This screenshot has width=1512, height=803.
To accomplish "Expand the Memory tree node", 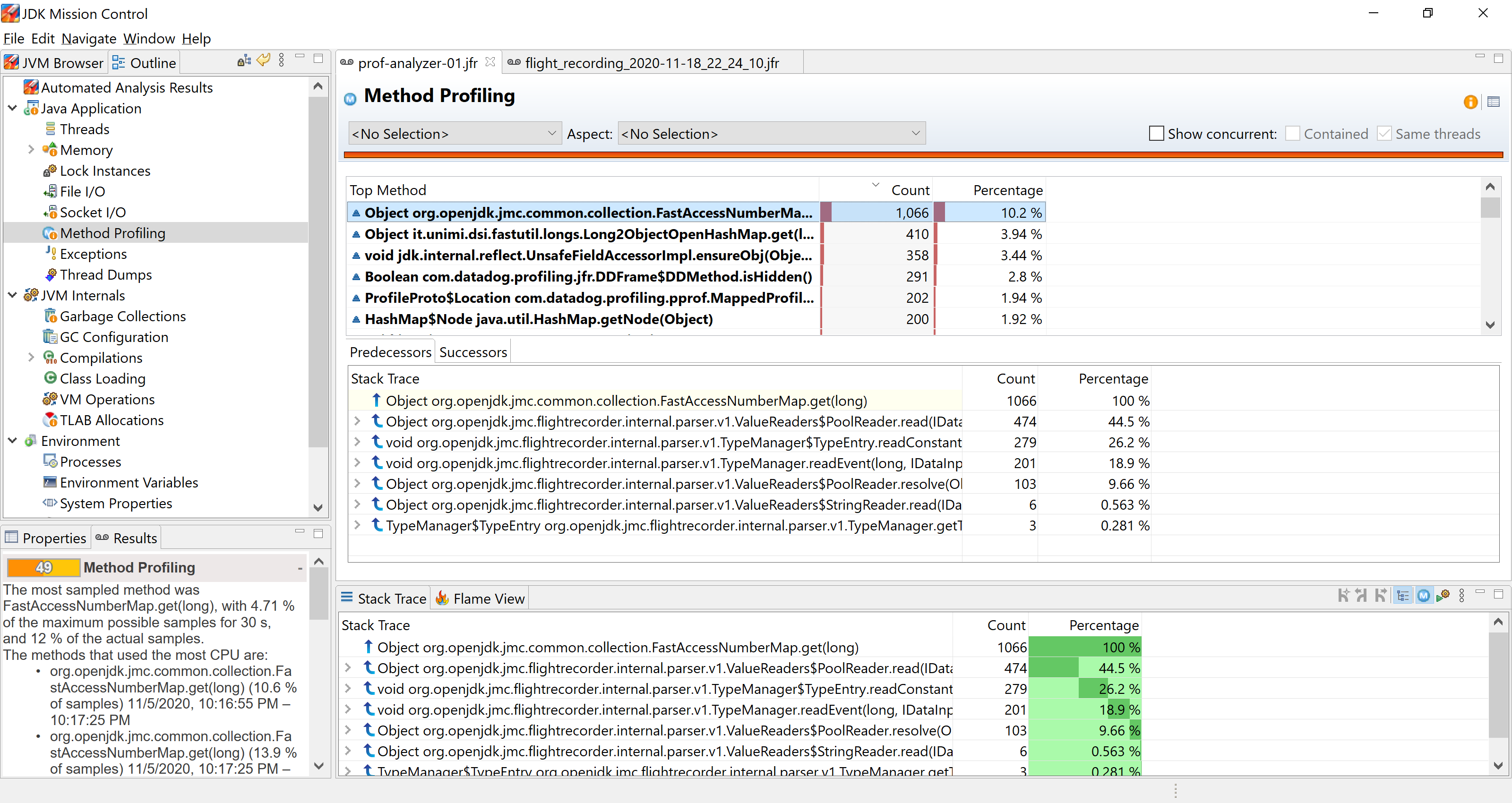I will pos(31,150).
